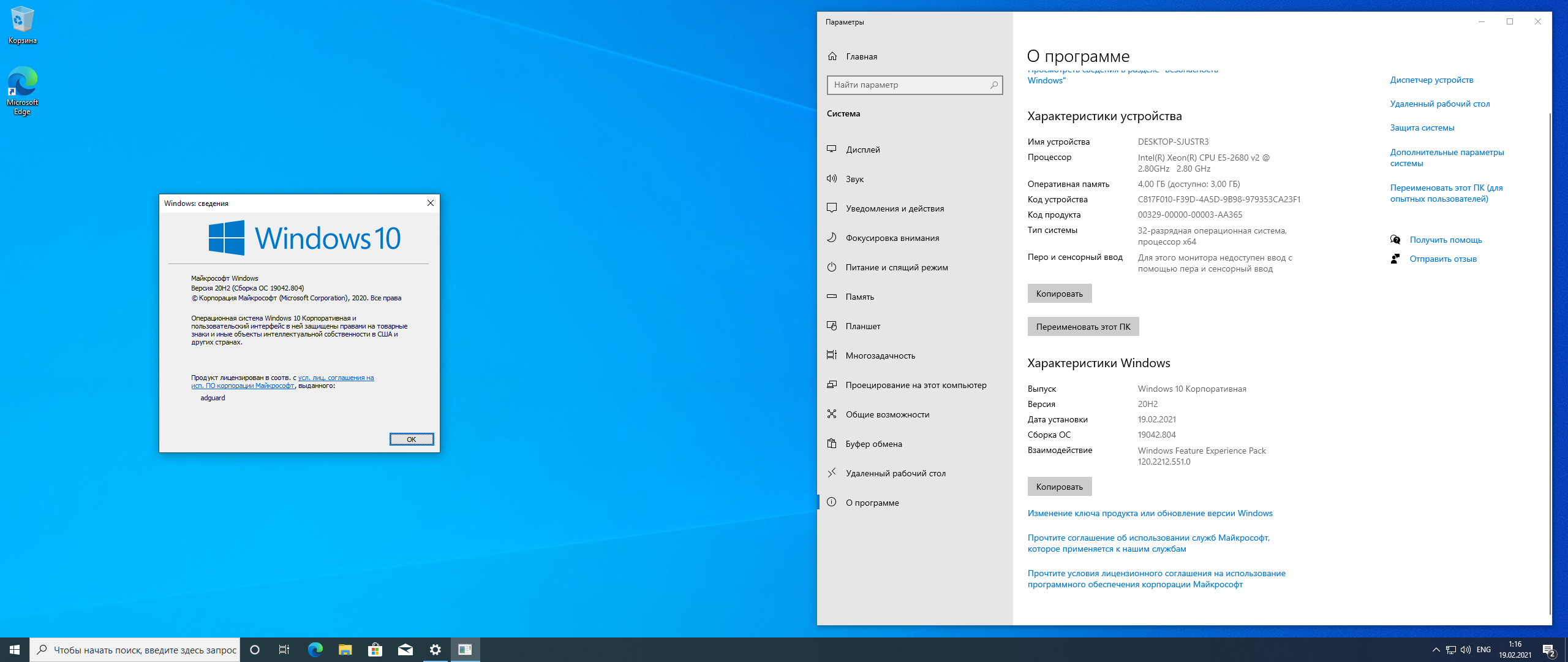The width and height of the screenshot is (1568, 662).
Task: Go to Settings home page
Action: 861,56
